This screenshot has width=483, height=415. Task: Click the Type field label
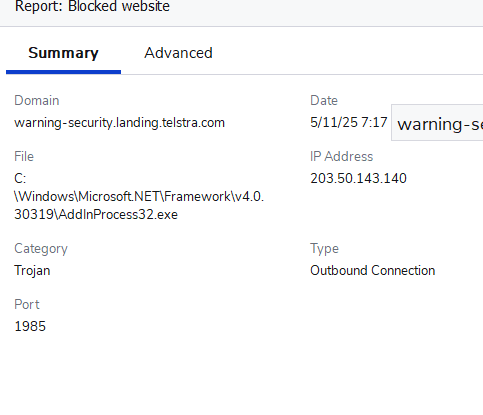tap(324, 249)
